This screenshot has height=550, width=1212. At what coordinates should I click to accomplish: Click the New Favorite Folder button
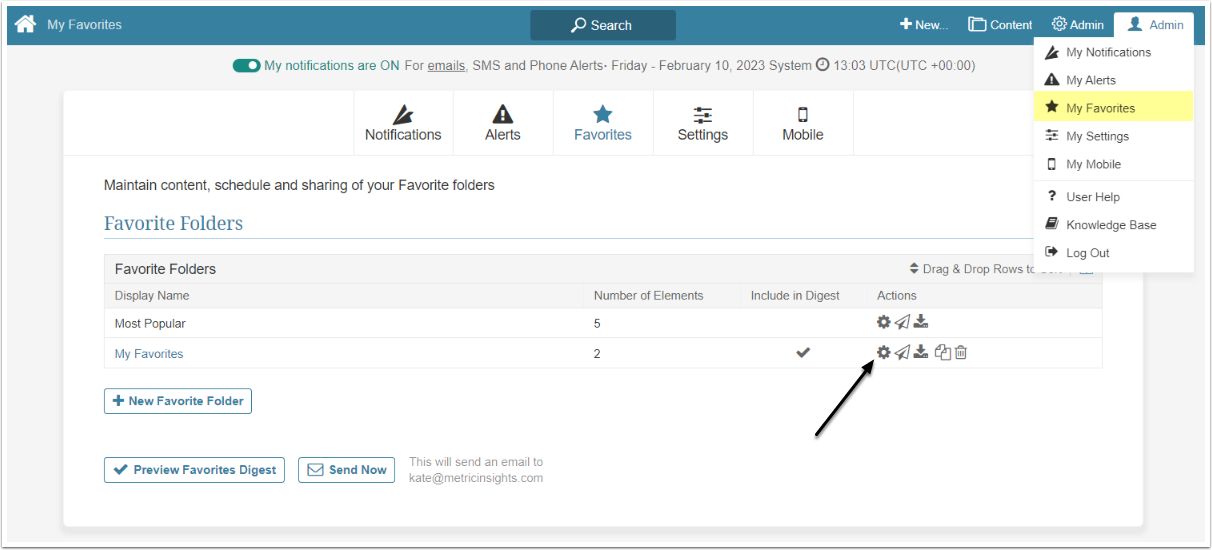[x=178, y=401]
